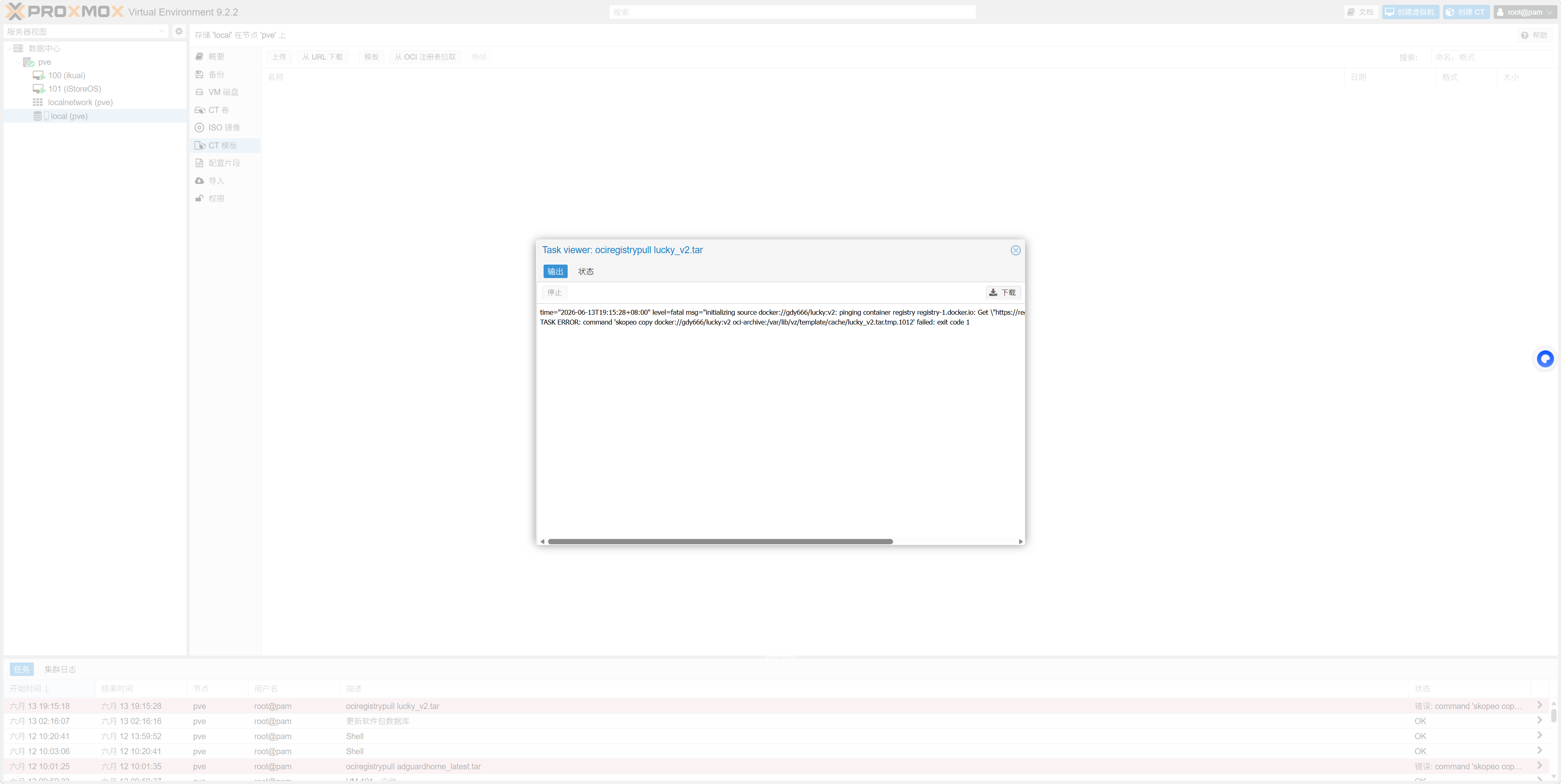1561x784 pixels.
Task: Expand the ociregistrypull adguardhome_latest.tar task row
Action: (1539, 766)
